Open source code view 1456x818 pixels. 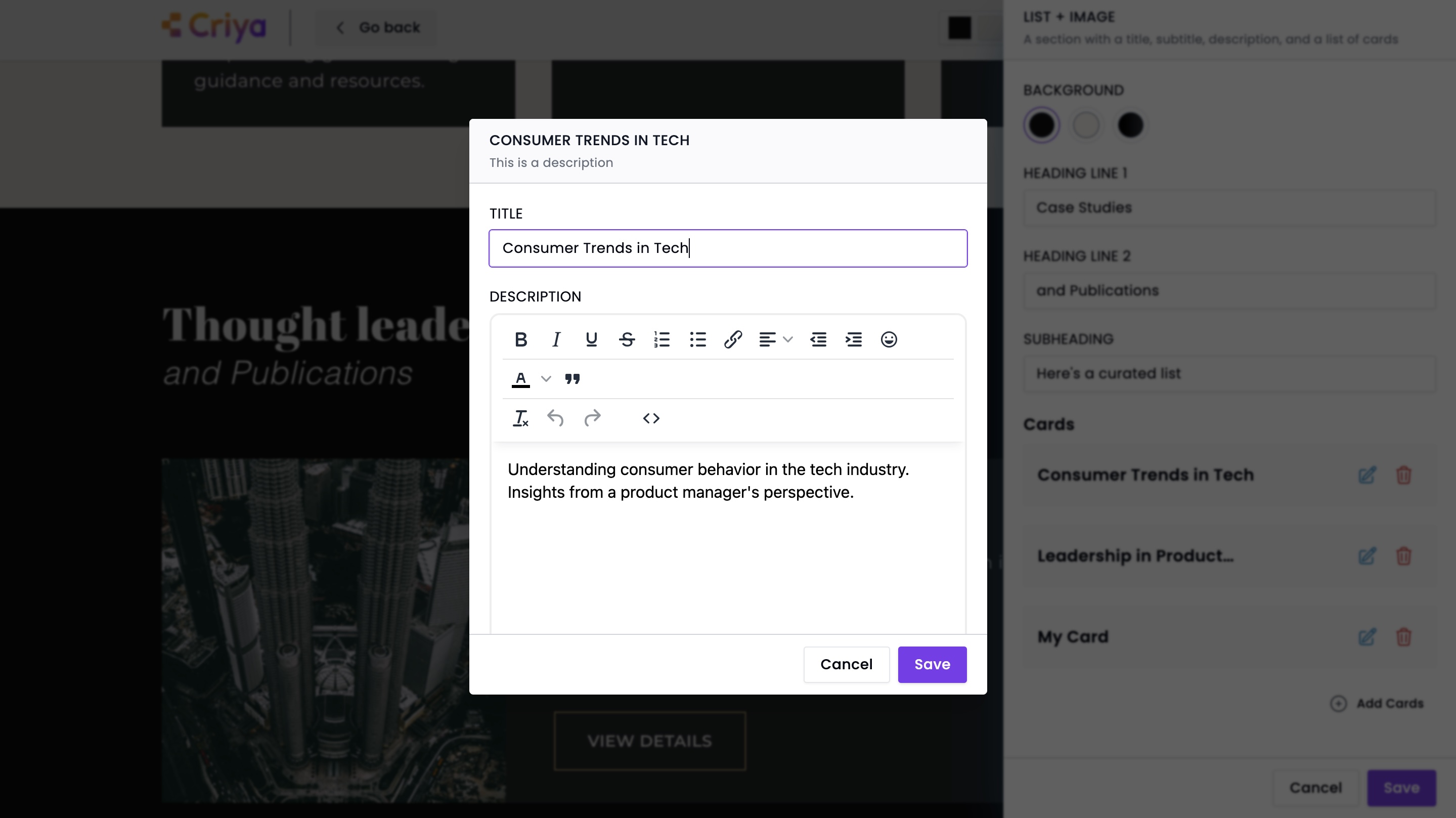point(651,418)
